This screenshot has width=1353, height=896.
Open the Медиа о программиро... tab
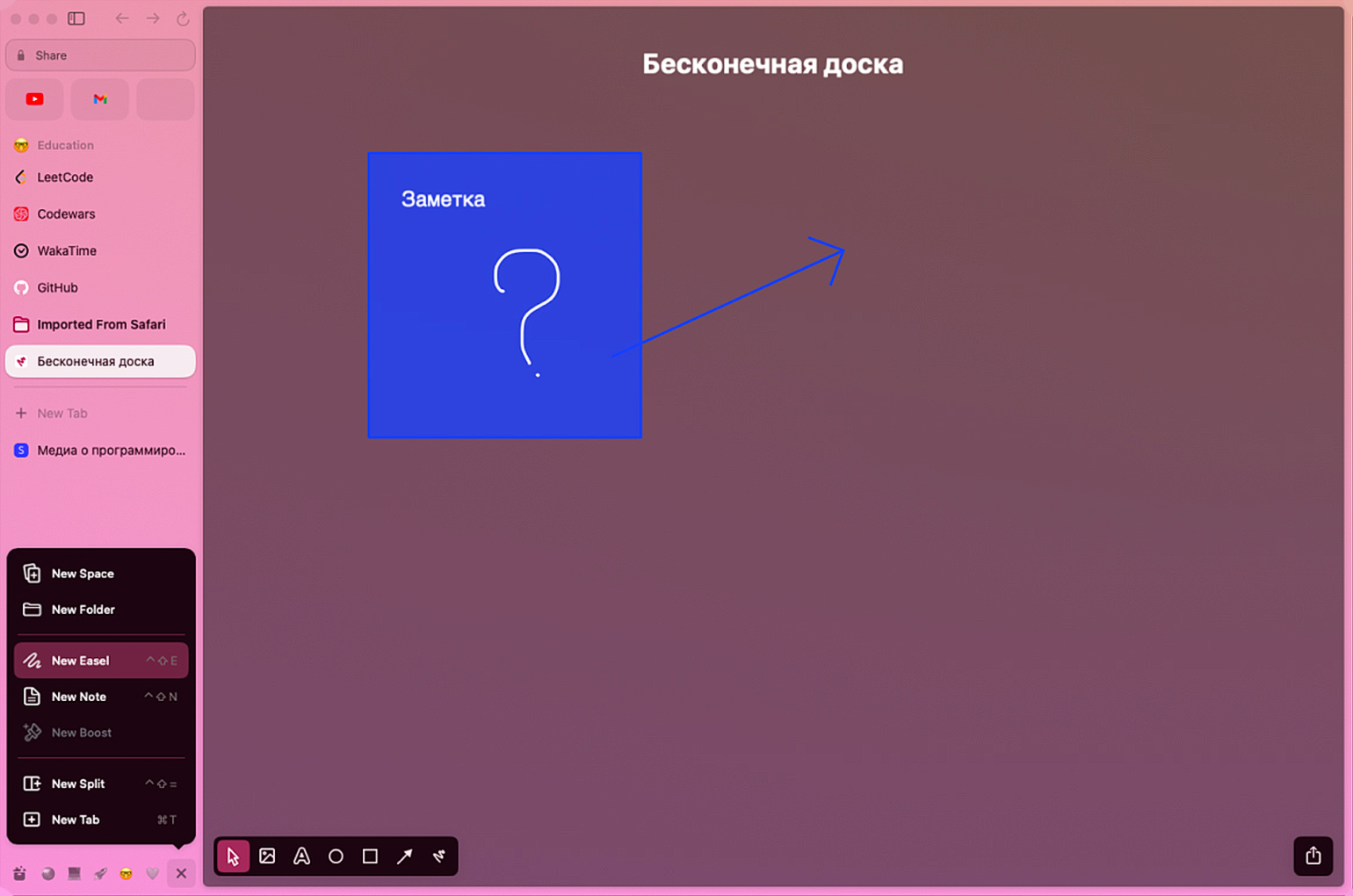tap(100, 451)
